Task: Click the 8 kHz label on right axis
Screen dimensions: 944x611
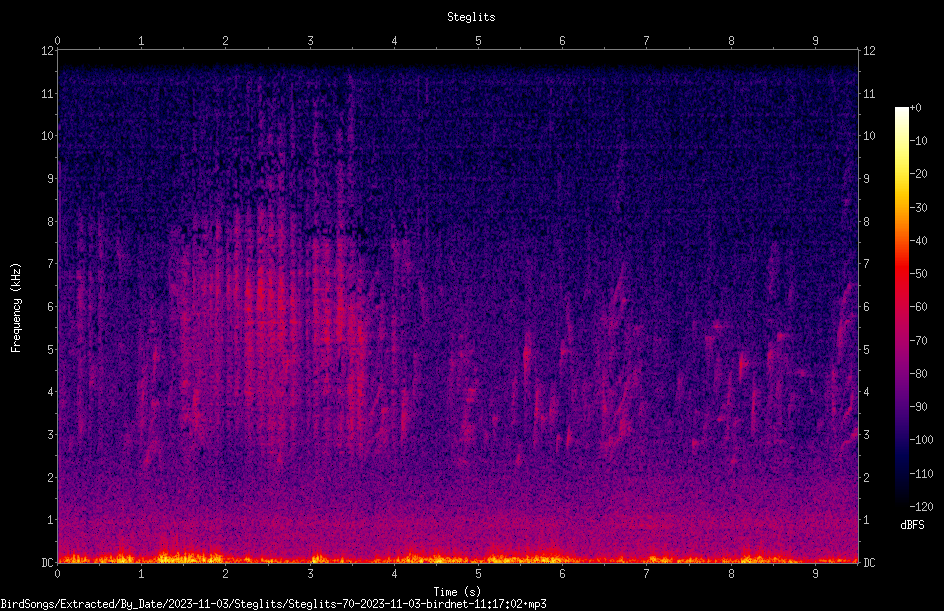Action: (866, 222)
